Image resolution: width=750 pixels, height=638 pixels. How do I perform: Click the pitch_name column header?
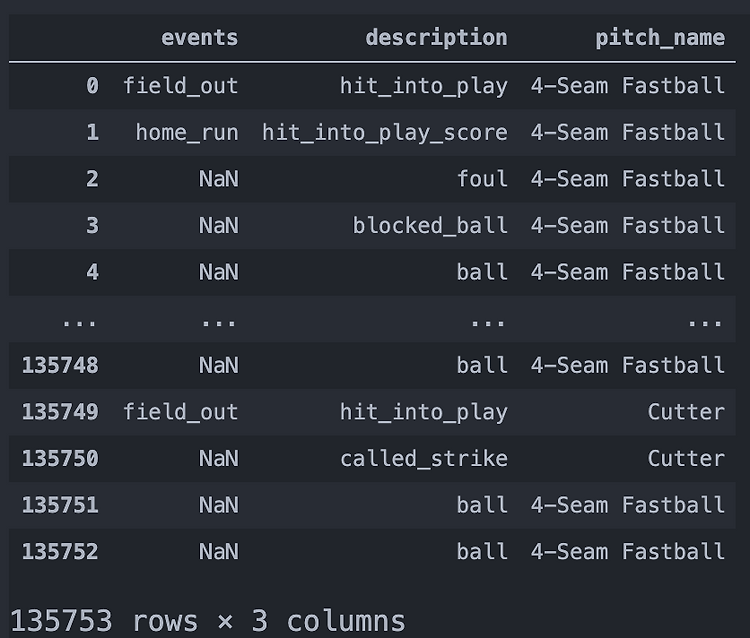(x=660, y=38)
